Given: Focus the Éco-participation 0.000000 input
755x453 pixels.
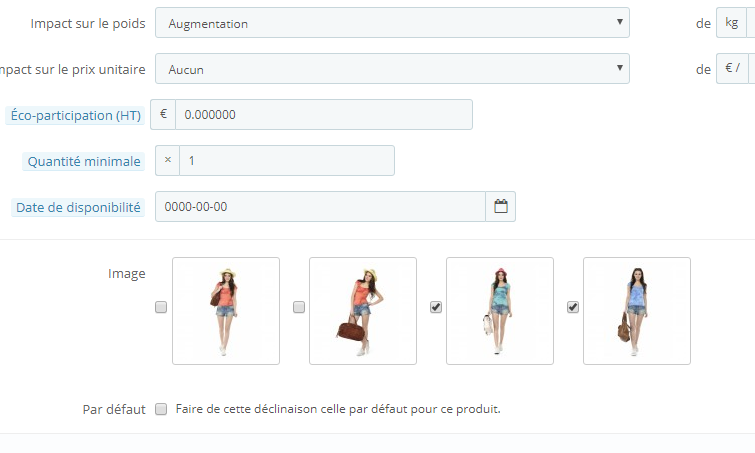Looking at the screenshot, I should coord(324,115).
